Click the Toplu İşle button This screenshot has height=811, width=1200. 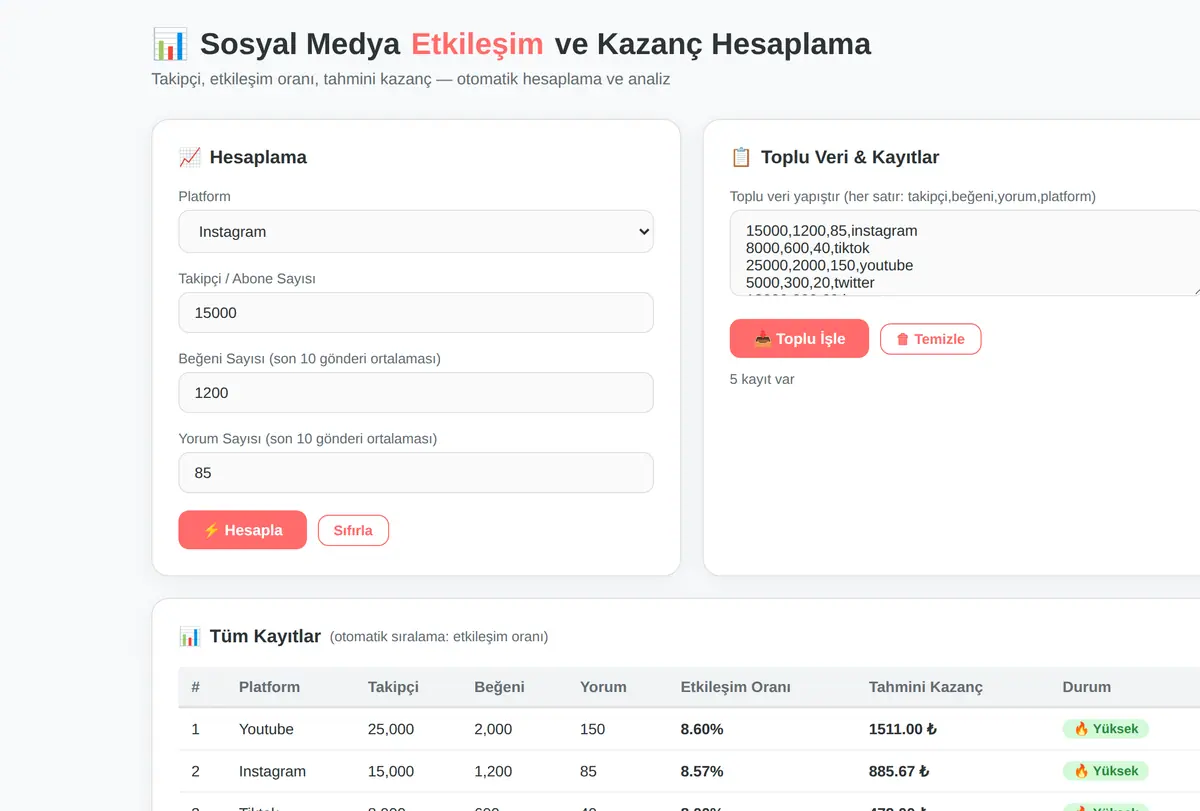pyautogui.click(x=799, y=339)
